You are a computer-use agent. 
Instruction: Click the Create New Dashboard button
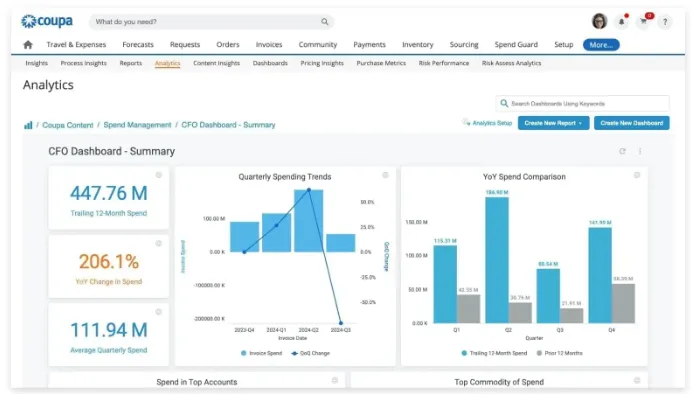point(632,123)
